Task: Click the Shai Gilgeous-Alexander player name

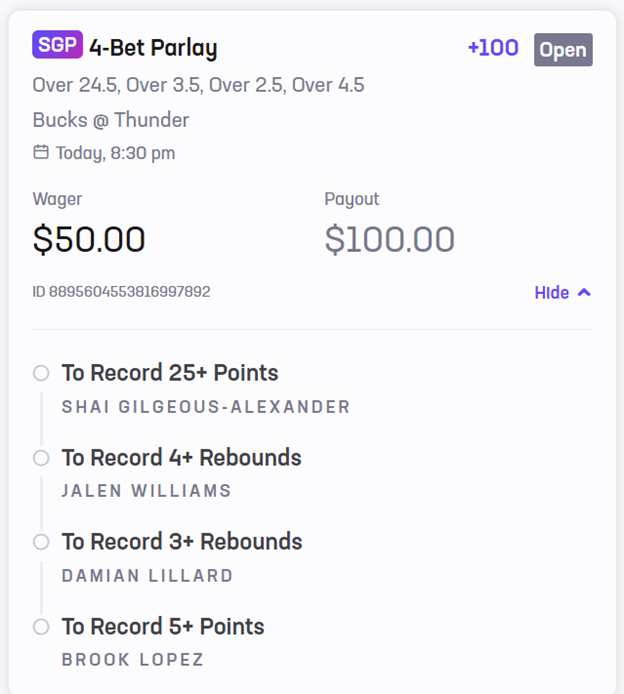Action: click(x=206, y=407)
